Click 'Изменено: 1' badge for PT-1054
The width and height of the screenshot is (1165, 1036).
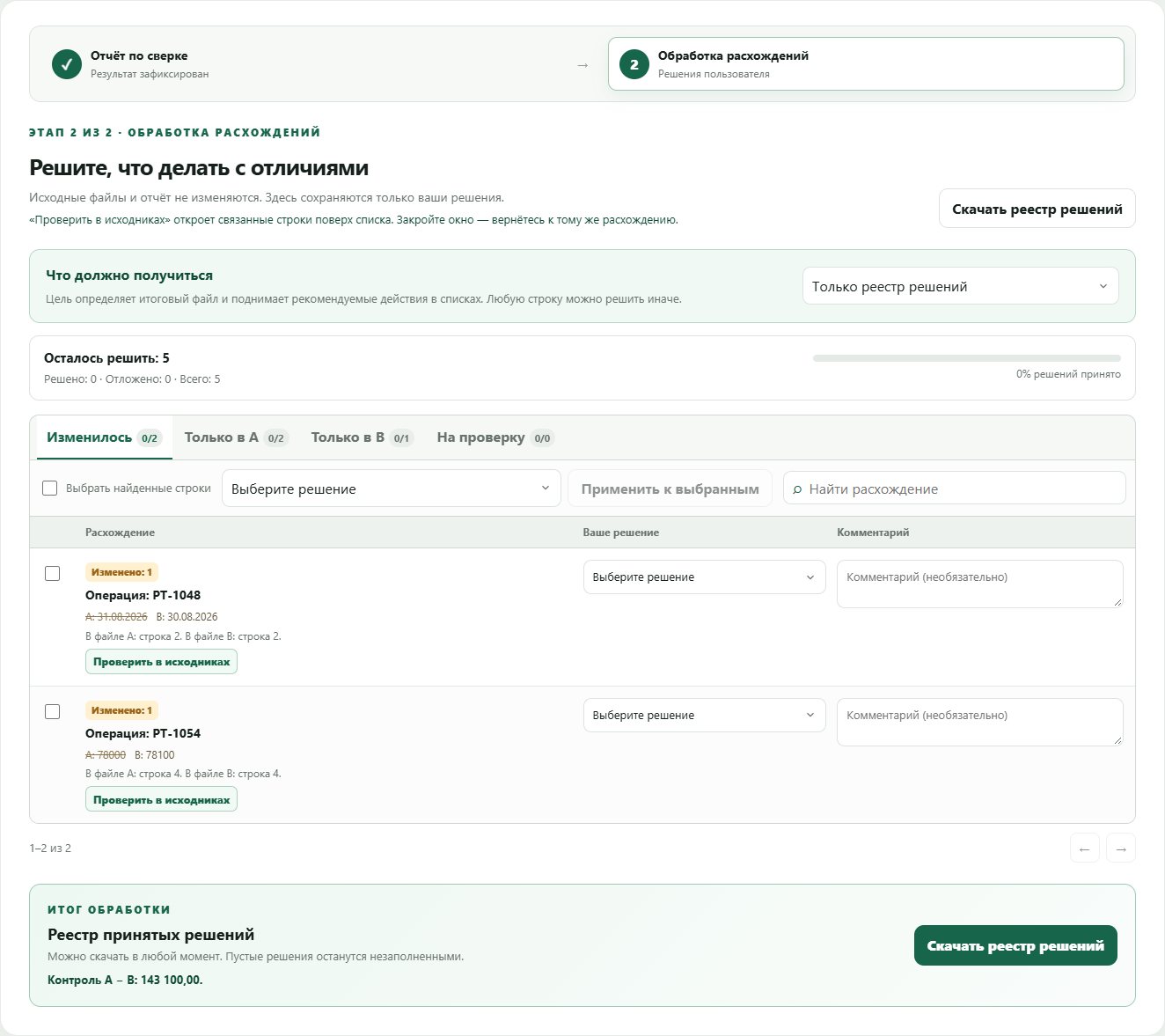tap(121, 710)
